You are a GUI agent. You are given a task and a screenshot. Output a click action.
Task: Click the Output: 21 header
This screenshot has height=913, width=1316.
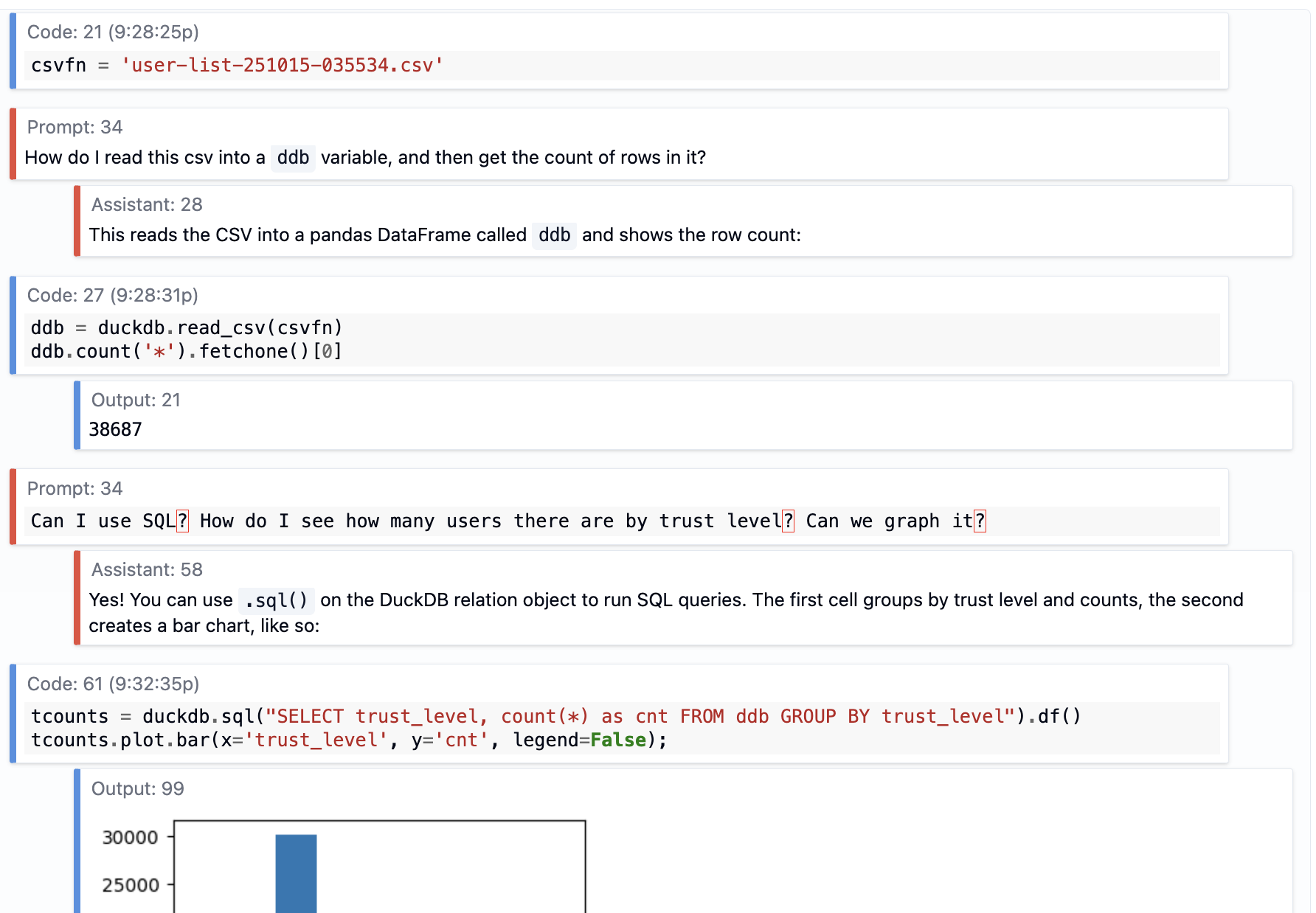pos(136,400)
